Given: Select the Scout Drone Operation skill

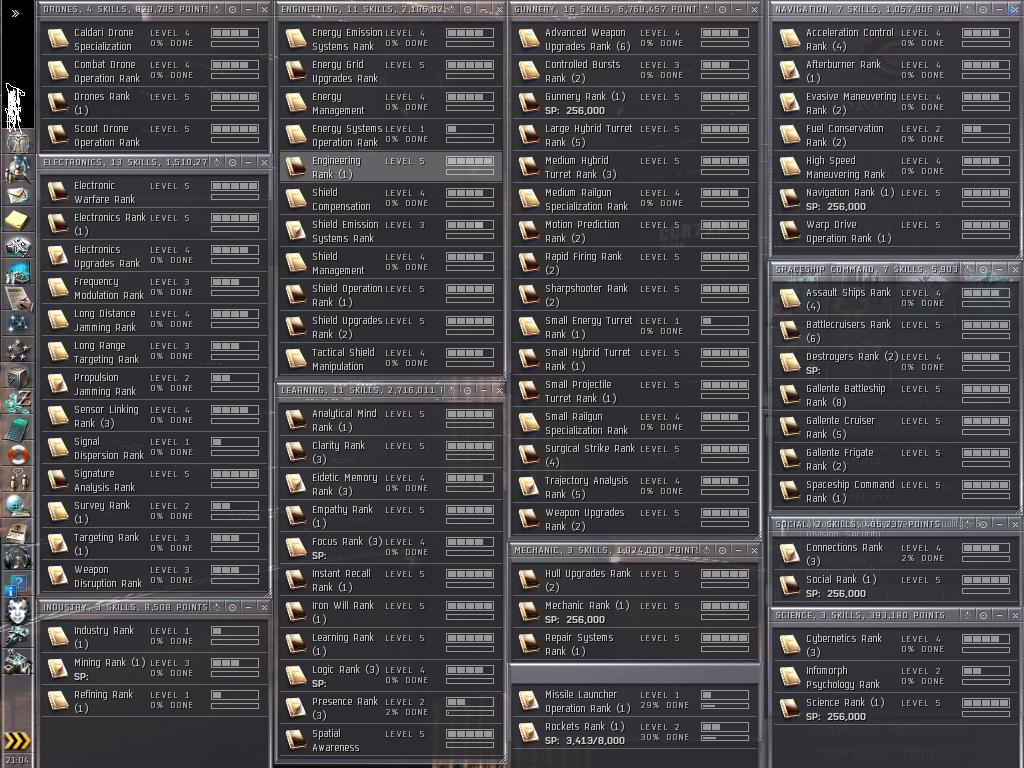Looking at the screenshot, I should pyautogui.click(x=154, y=135).
